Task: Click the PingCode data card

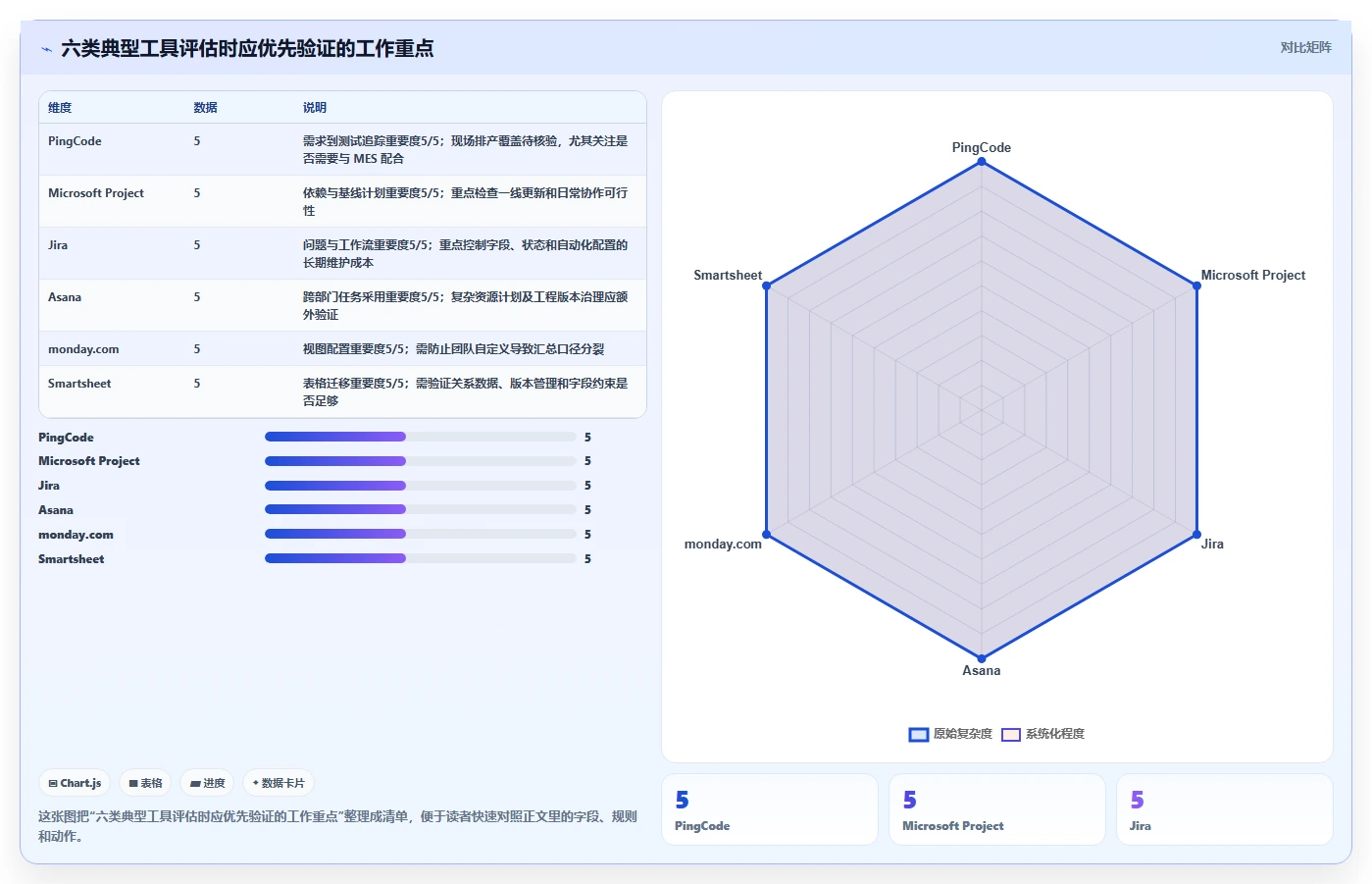Action: coord(770,809)
